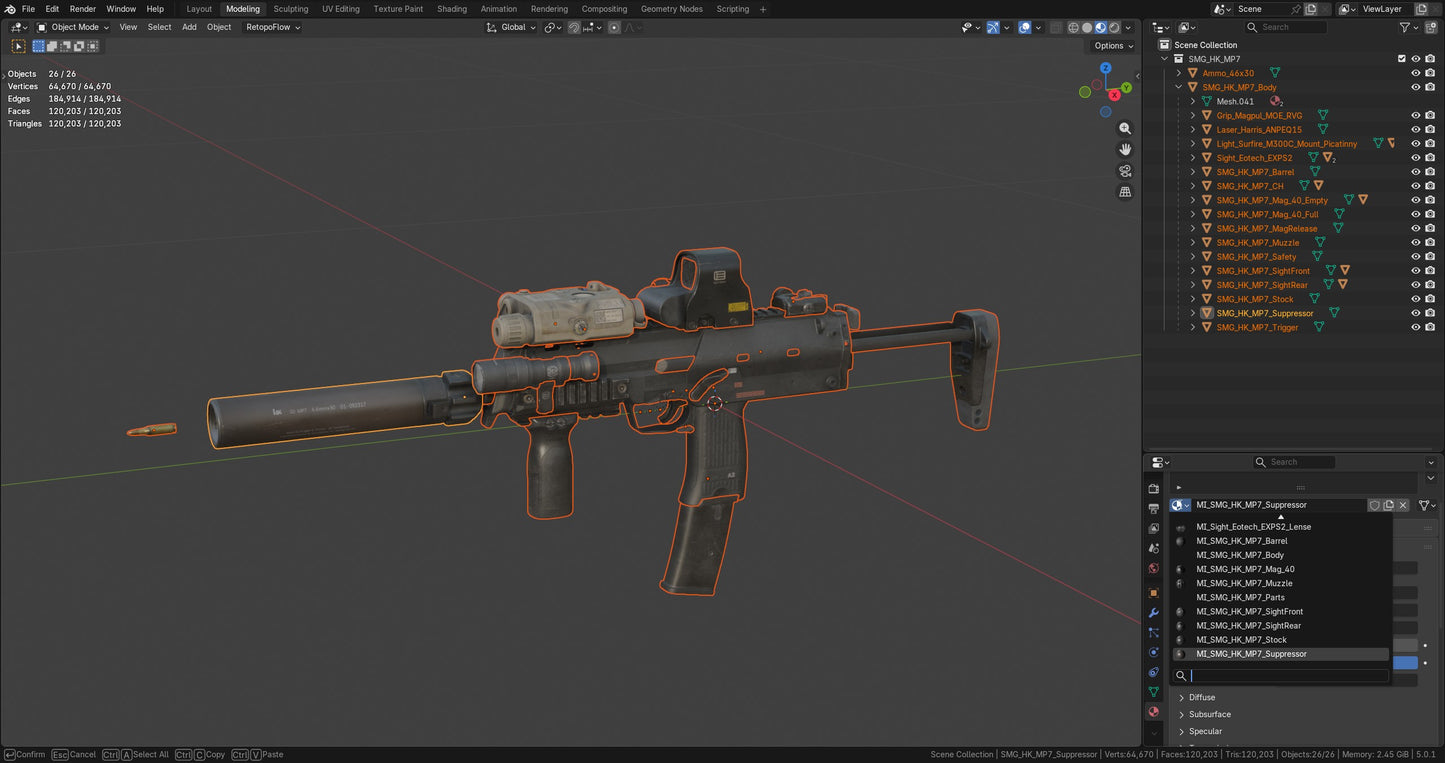Click the blue color field near material properties

1405,662
